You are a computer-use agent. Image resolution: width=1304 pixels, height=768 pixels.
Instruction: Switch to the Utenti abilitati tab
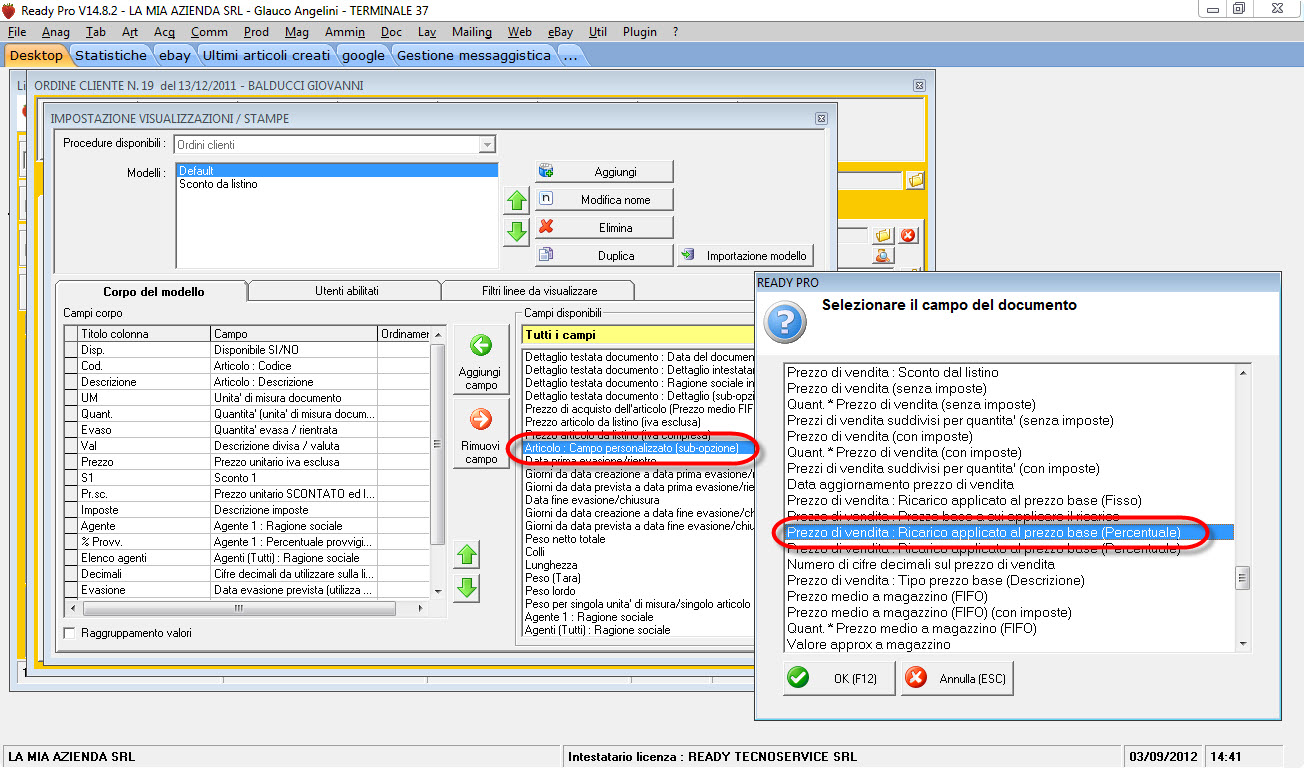coord(344,291)
